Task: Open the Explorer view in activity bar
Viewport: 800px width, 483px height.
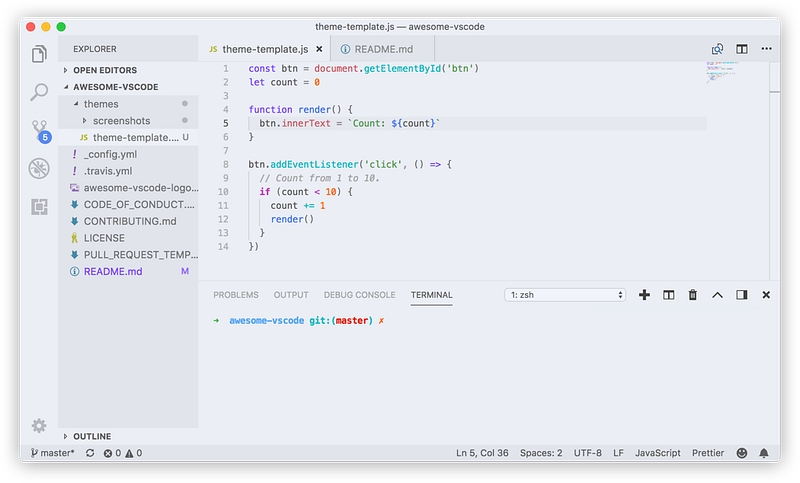Action: tap(39, 54)
